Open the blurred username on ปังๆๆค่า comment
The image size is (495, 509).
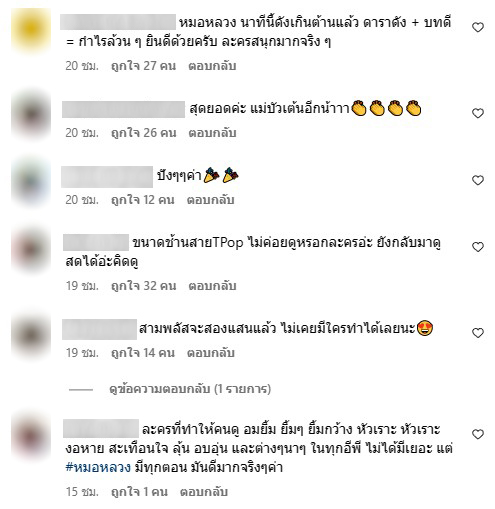[x=107, y=176]
